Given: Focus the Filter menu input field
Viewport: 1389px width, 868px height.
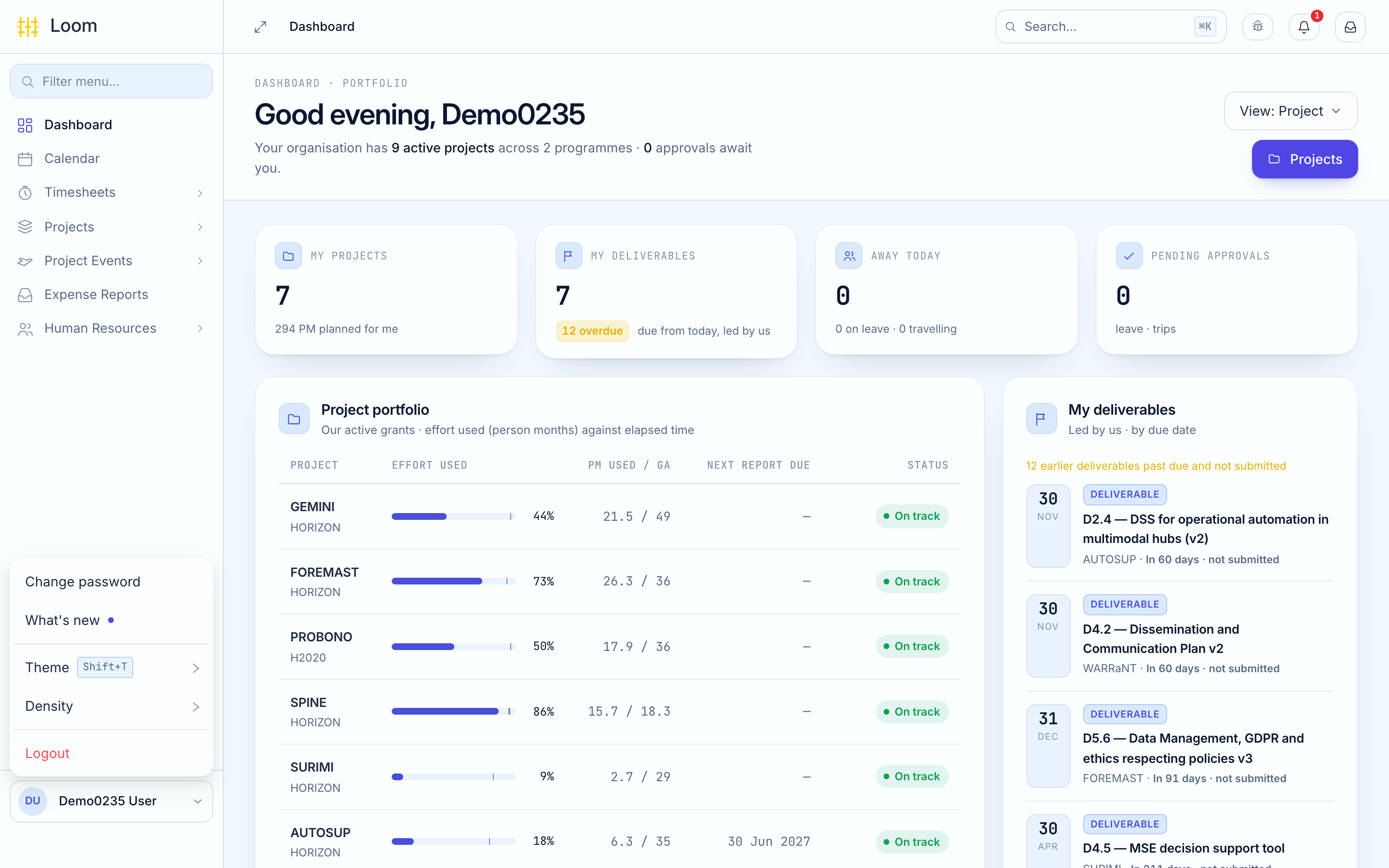Looking at the screenshot, I should (x=111, y=81).
